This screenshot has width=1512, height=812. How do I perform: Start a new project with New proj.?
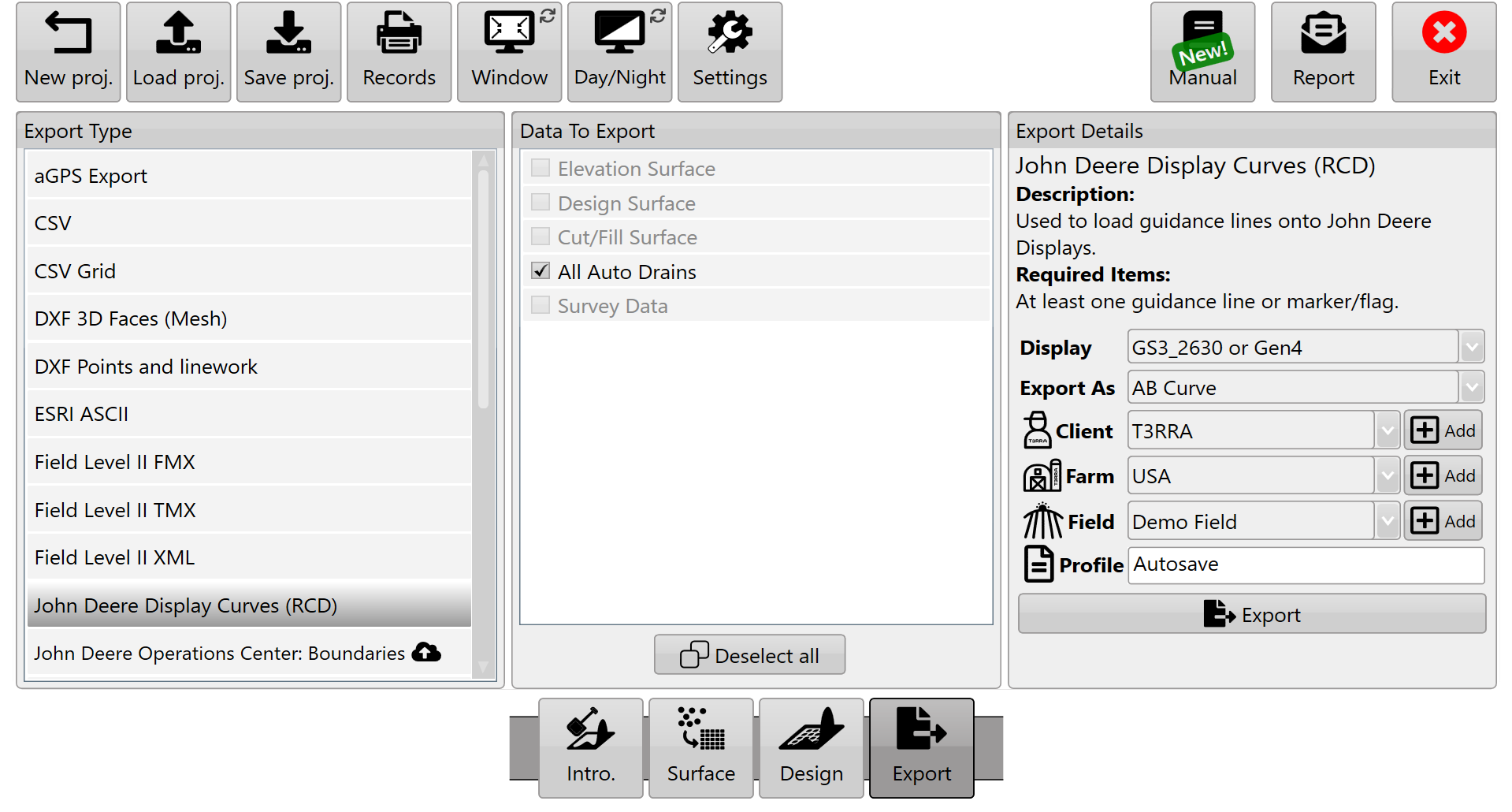69,52
